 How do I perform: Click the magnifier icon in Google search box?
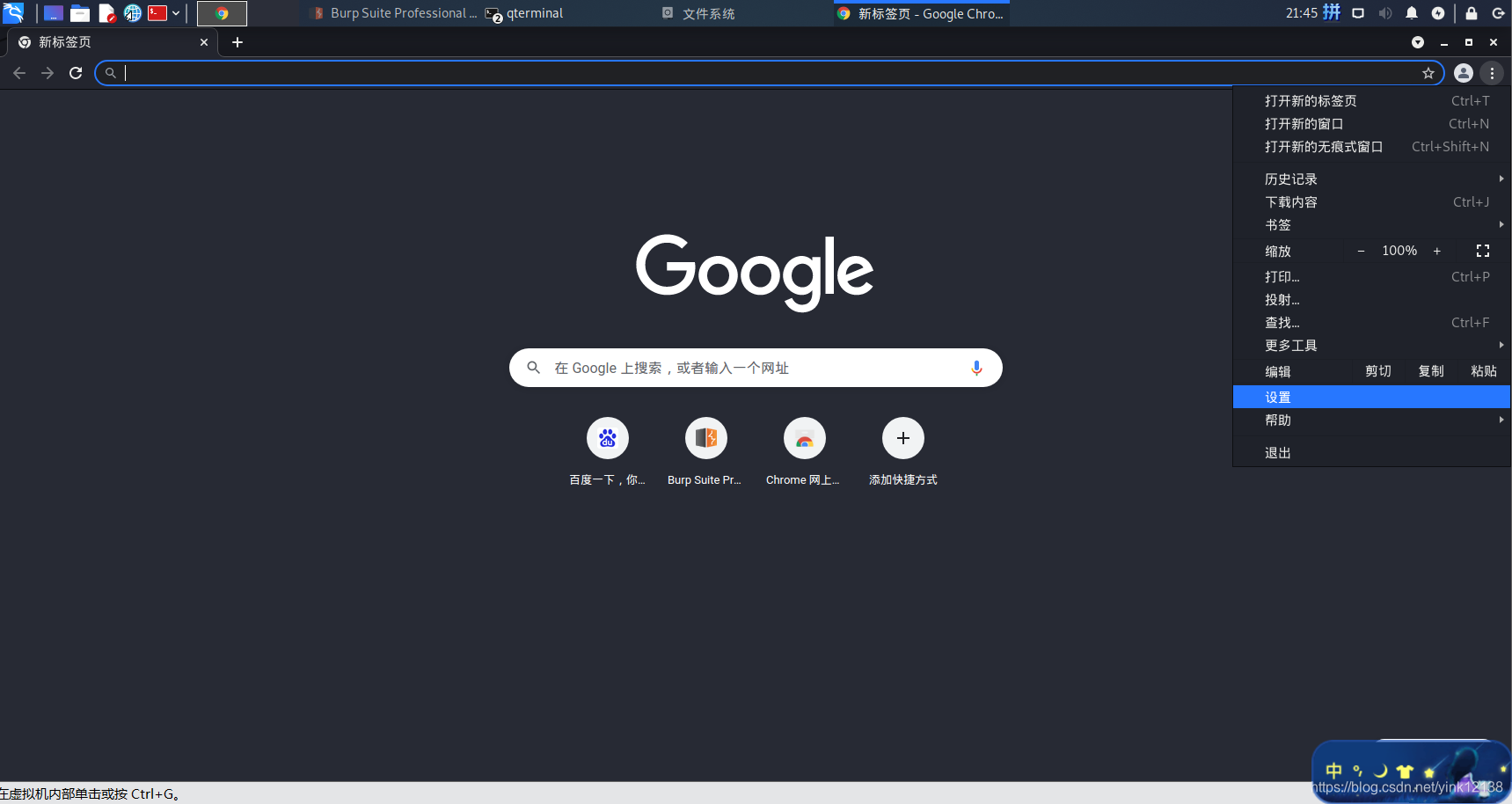click(533, 368)
